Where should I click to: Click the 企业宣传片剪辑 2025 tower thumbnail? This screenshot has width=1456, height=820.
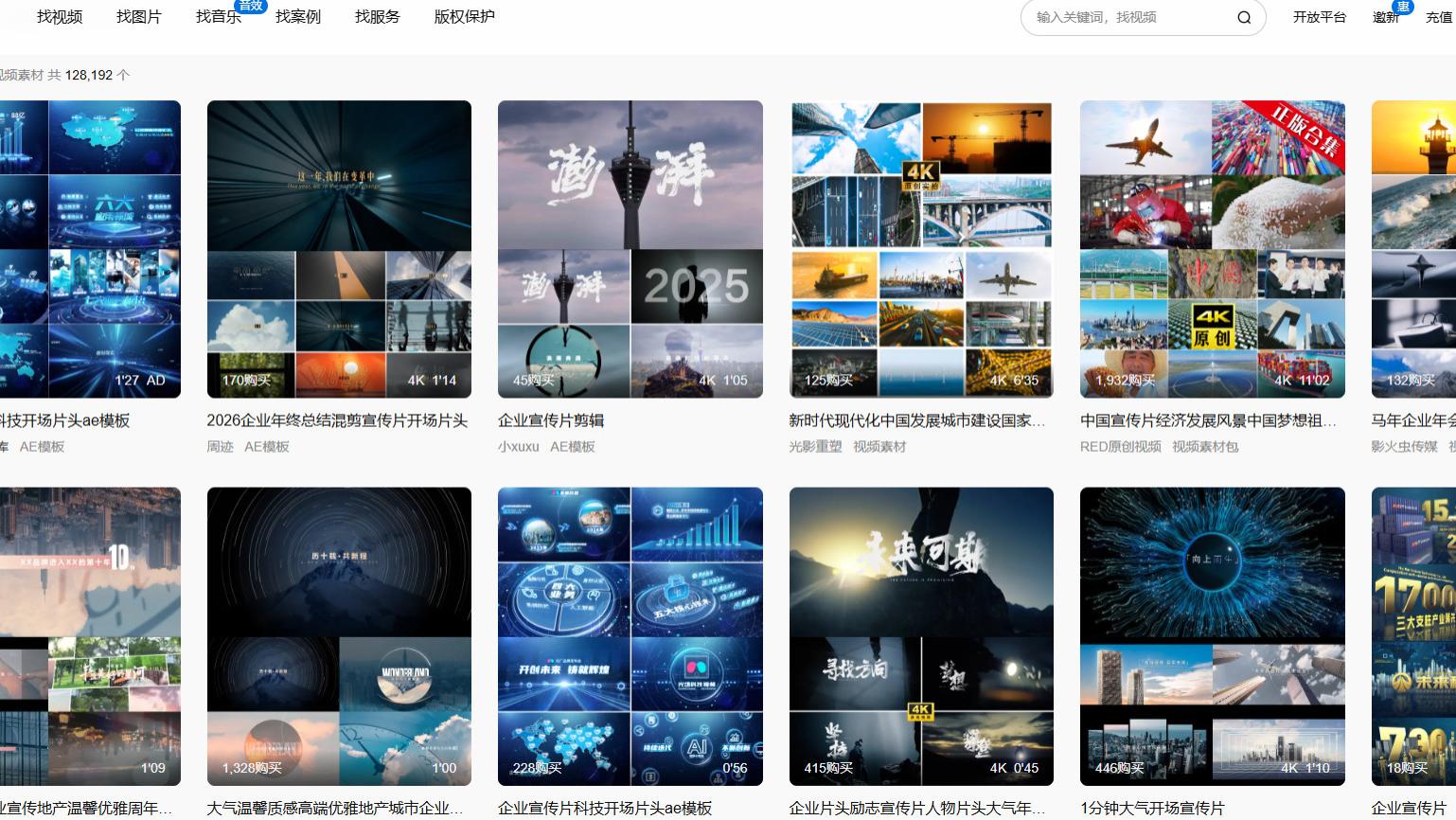630,249
